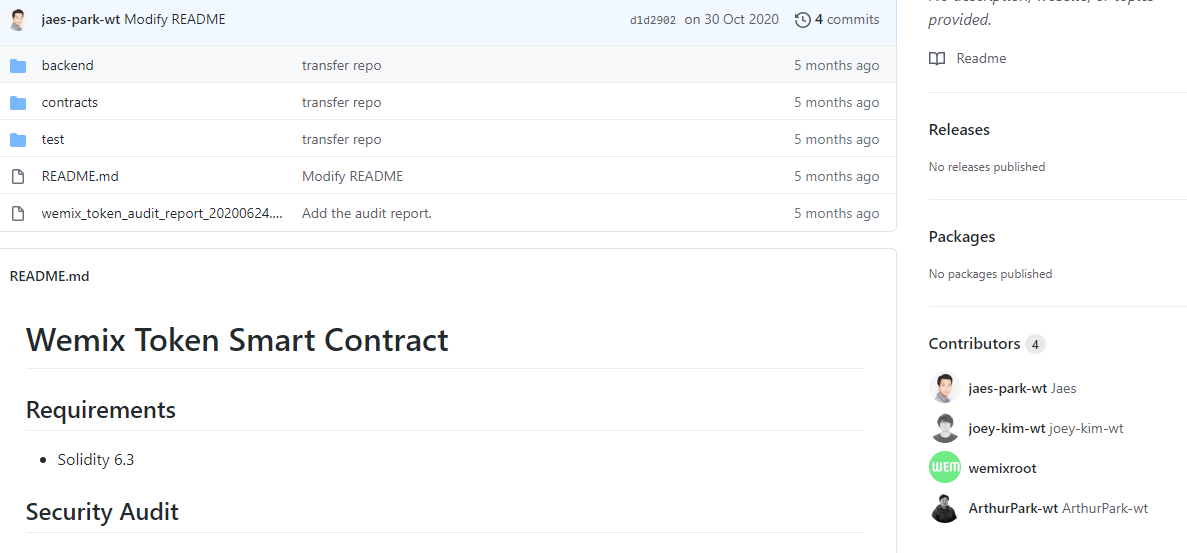Open ArthurPark-wt contributor profile name

tap(1013, 508)
